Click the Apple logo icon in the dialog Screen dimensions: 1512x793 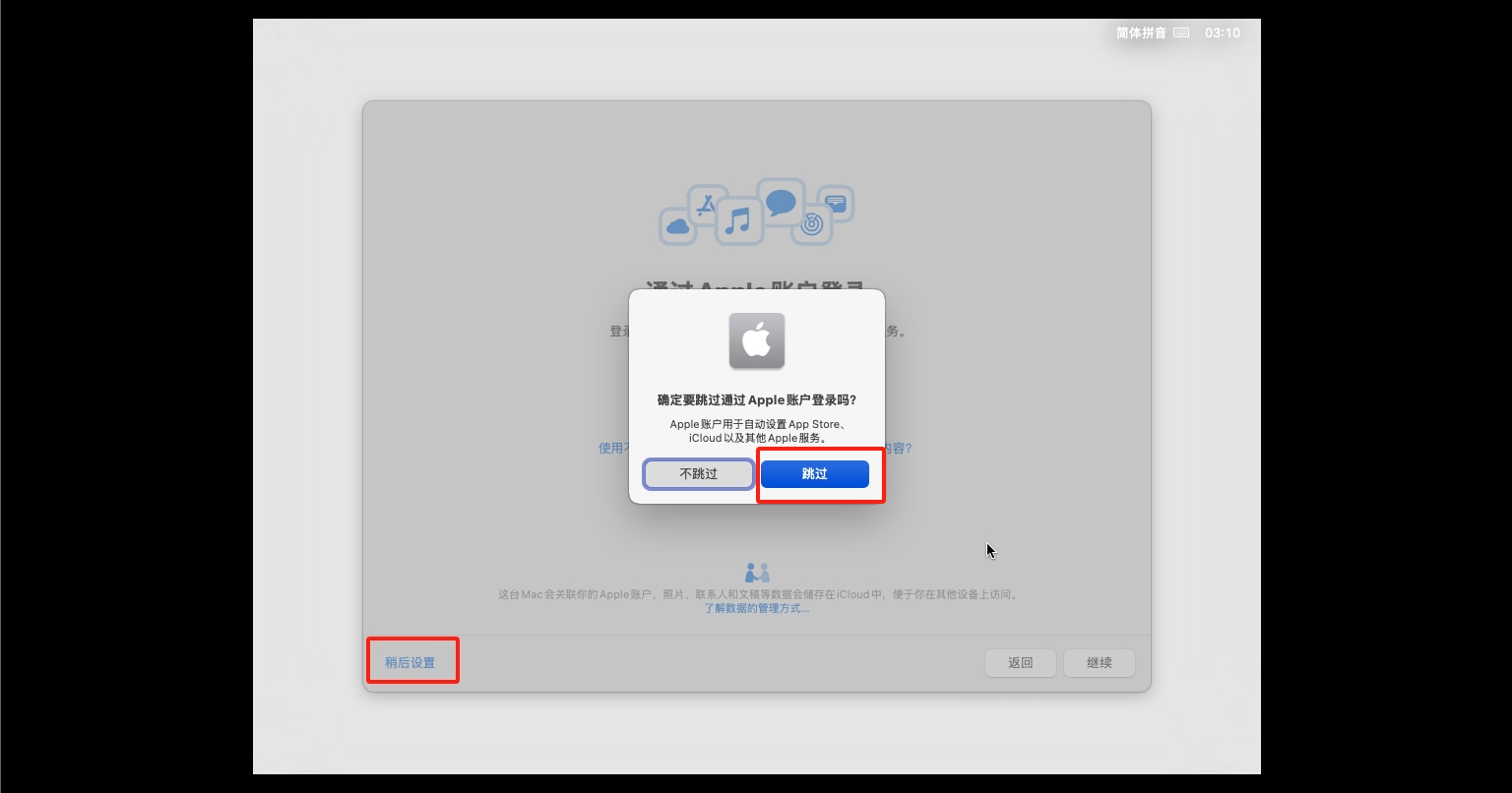point(757,340)
